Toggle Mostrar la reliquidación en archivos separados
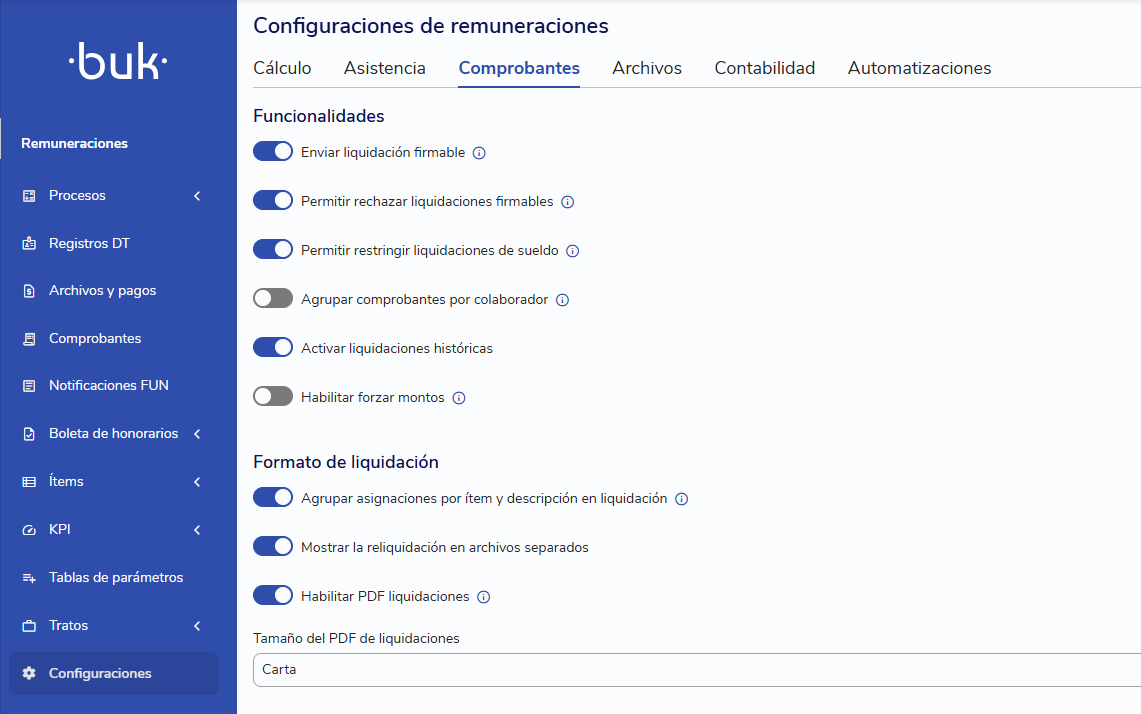 pos(273,546)
